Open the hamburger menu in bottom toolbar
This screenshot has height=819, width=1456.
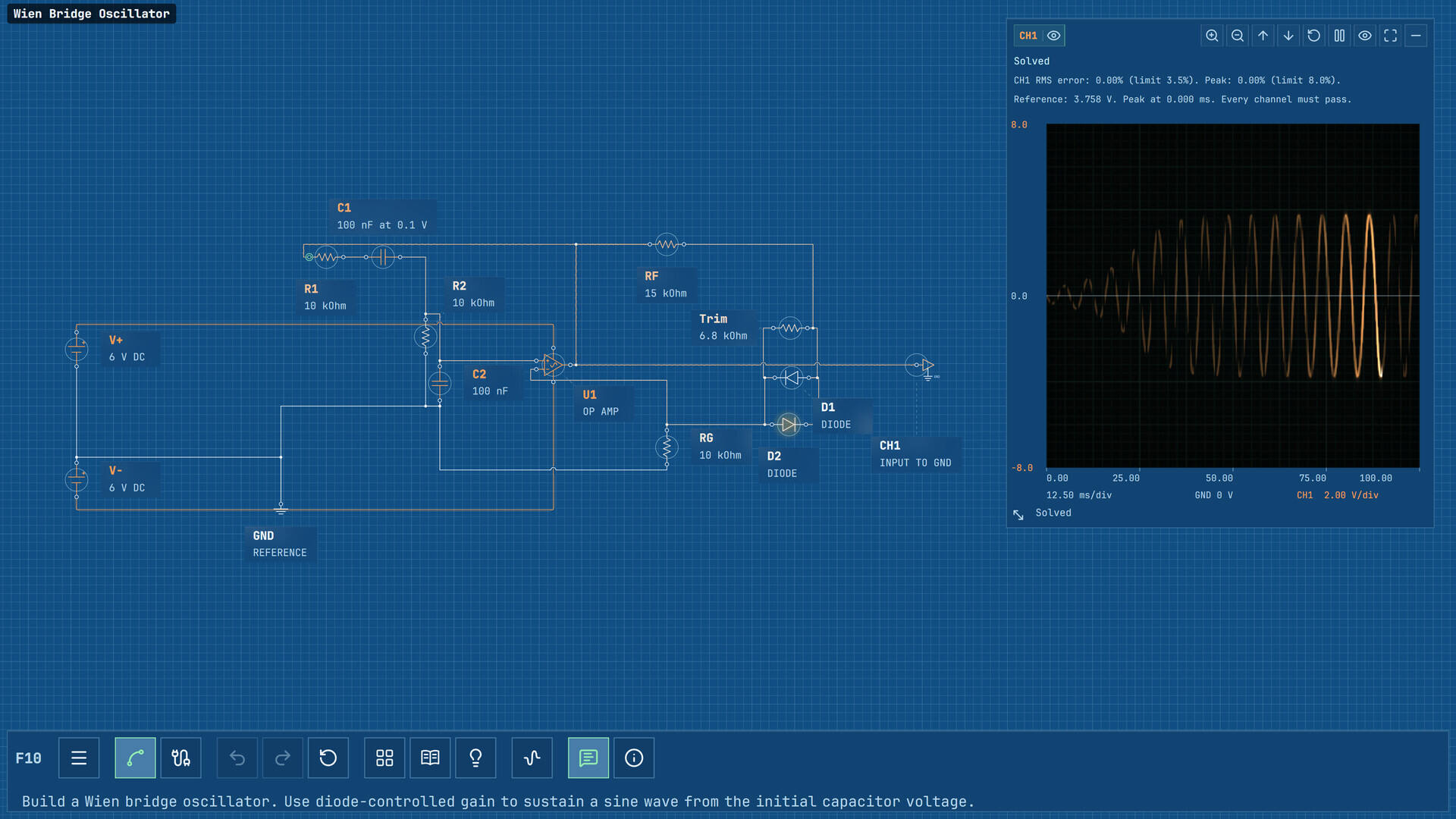point(79,758)
